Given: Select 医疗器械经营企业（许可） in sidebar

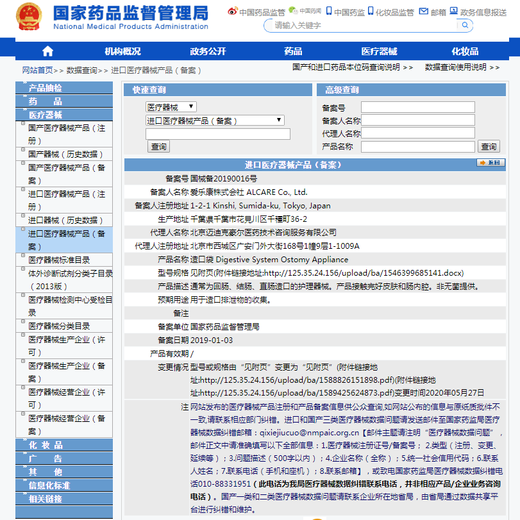Looking at the screenshot, I should [66, 398].
